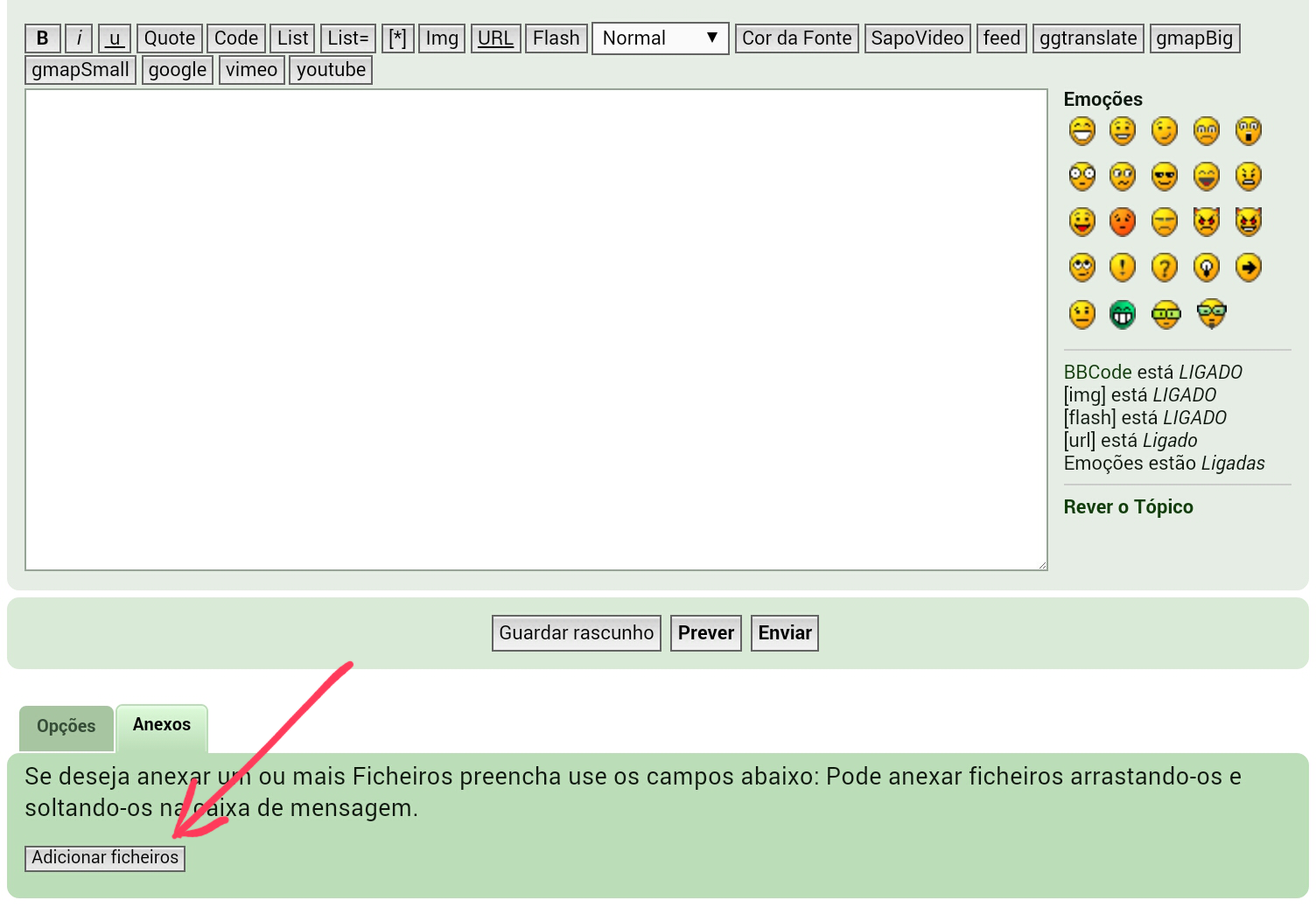Click the text area resize grip corner

click(1042, 565)
